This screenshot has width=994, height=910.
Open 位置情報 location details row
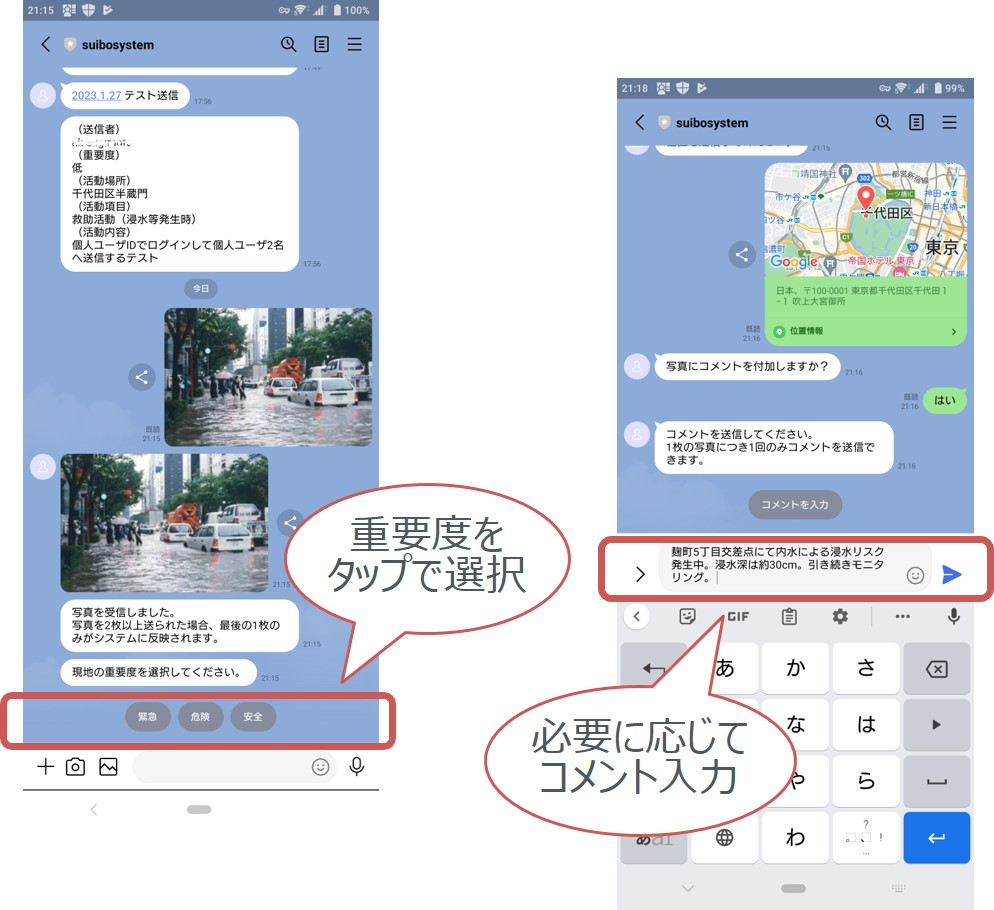865,331
